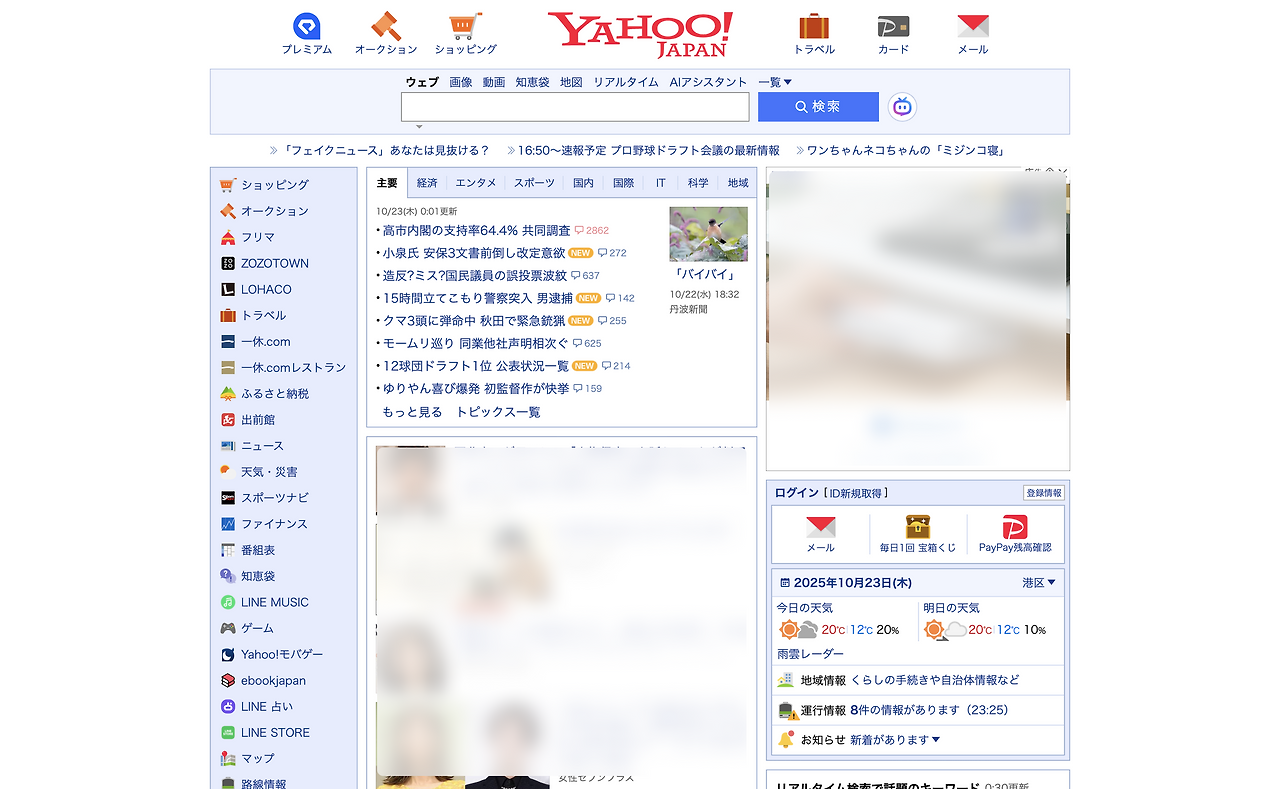Click the ショッピング cart icon in sidebar
Image resolution: width=1280 pixels, height=789 pixels.
coord(228,185)
